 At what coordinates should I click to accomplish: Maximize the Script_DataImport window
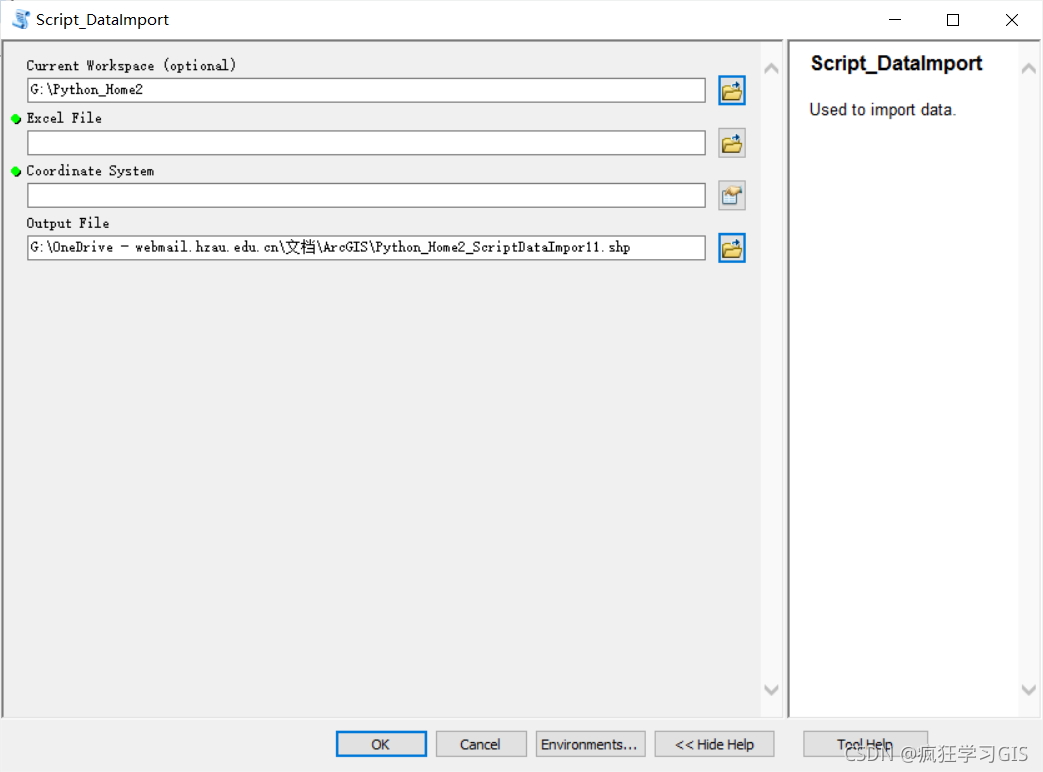[x=953, y=20]
